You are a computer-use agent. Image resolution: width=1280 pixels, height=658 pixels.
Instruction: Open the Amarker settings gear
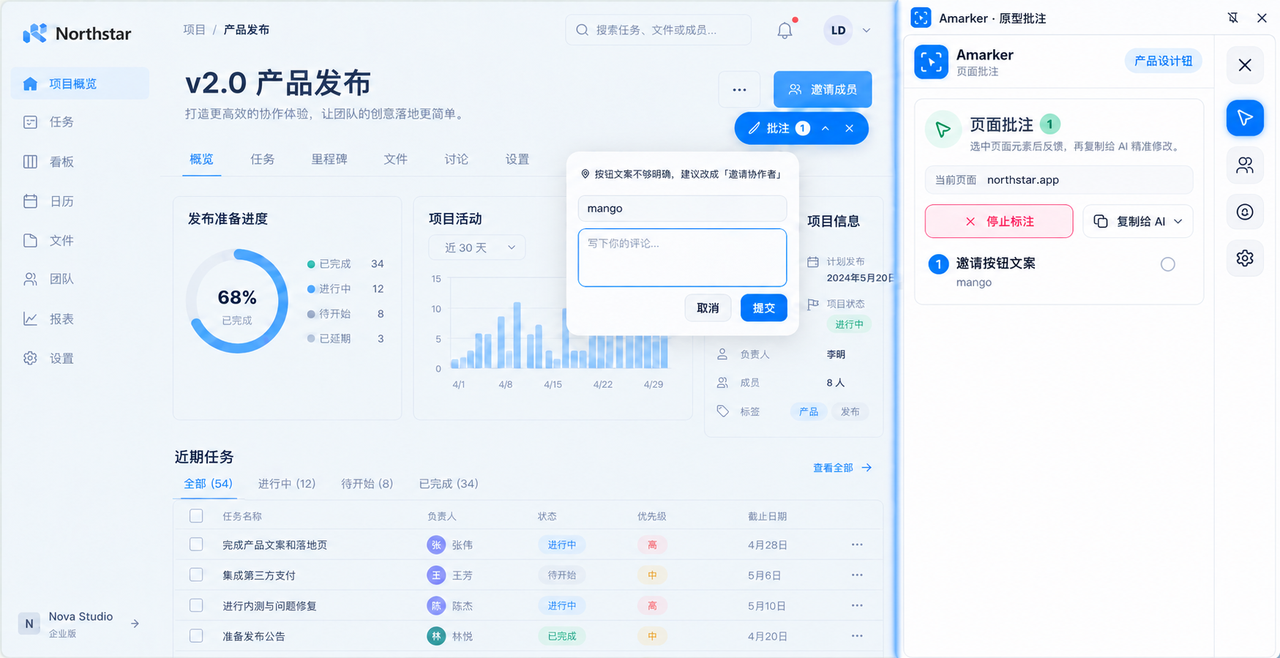[x=1244, y=258]
